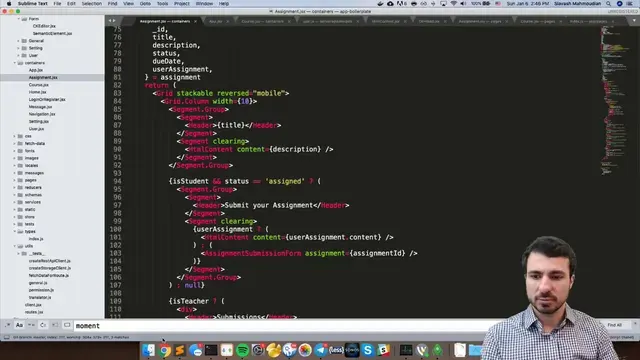Toggle regular expression search in find bar

click(8, 325)
